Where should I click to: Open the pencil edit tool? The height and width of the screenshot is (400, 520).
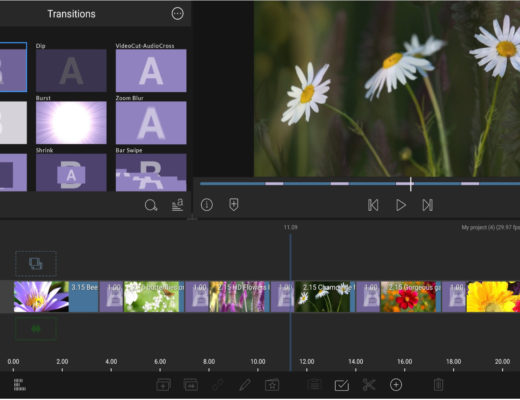[245, 385]
